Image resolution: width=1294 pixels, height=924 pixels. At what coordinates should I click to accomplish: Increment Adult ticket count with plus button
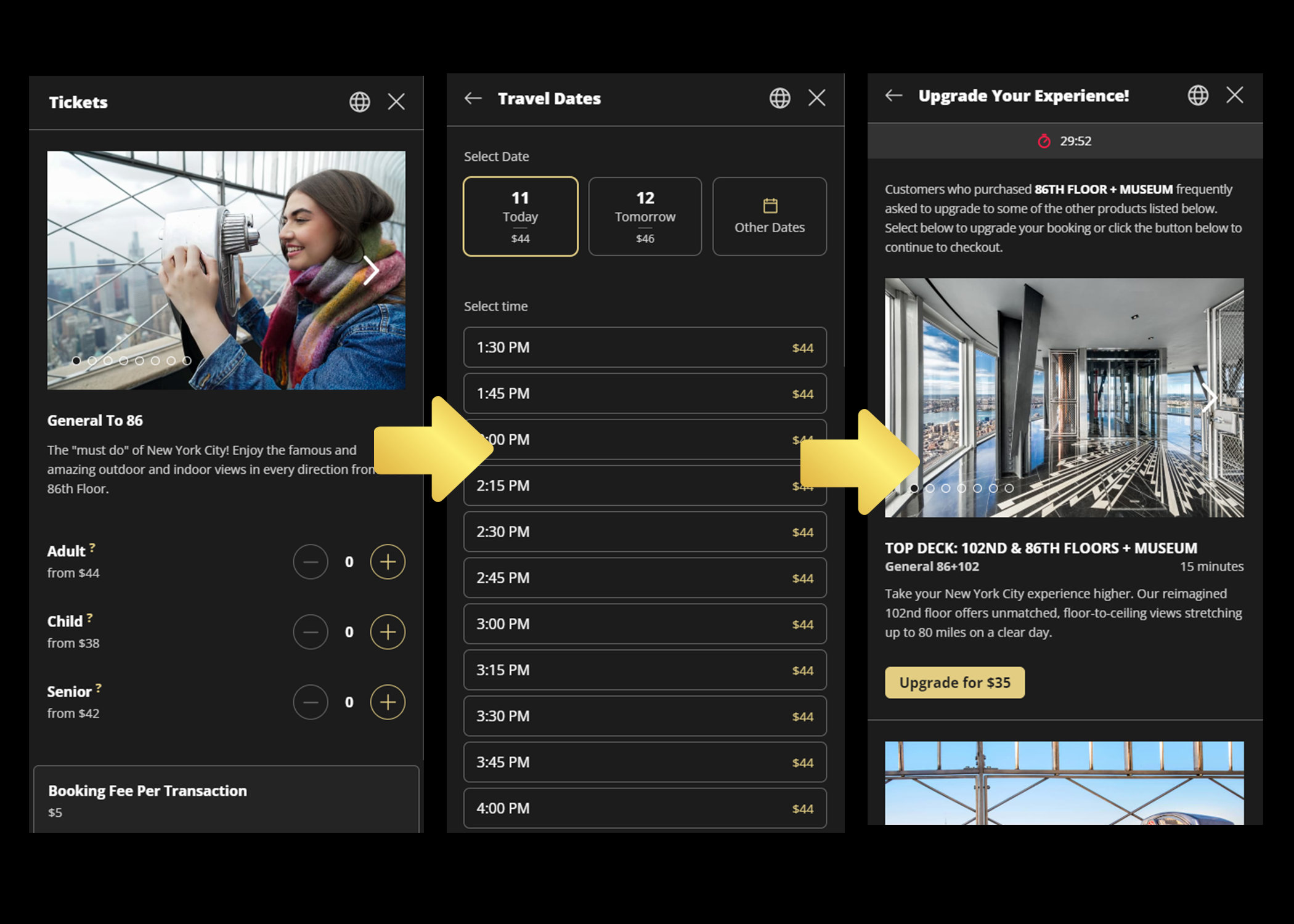[x=388, y=561]
